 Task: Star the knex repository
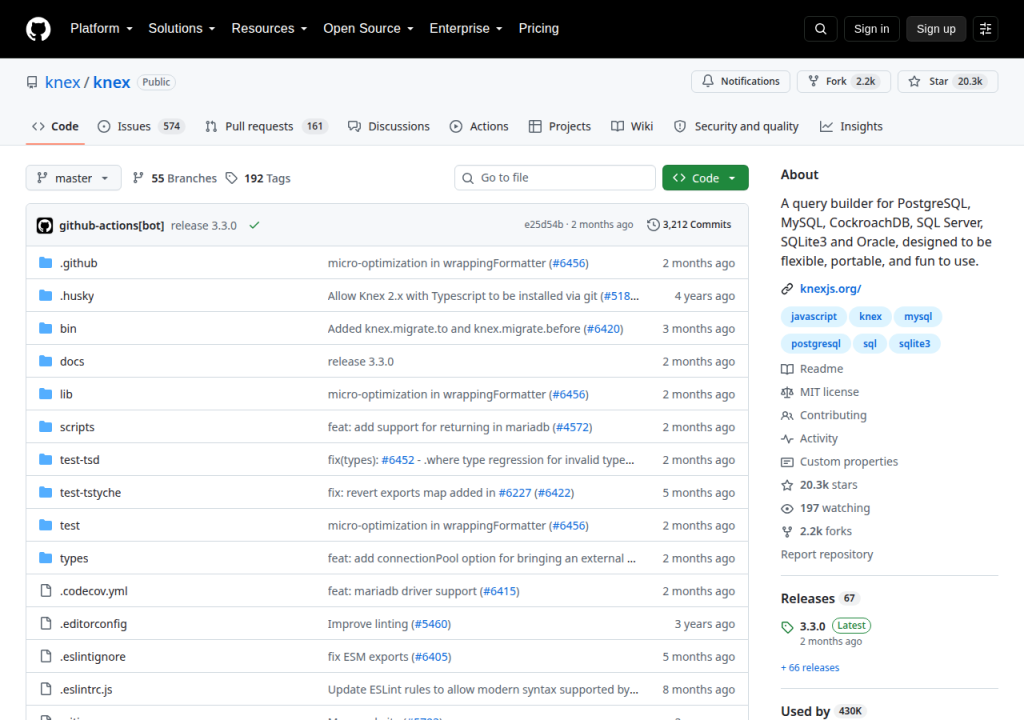pos(948,81)
